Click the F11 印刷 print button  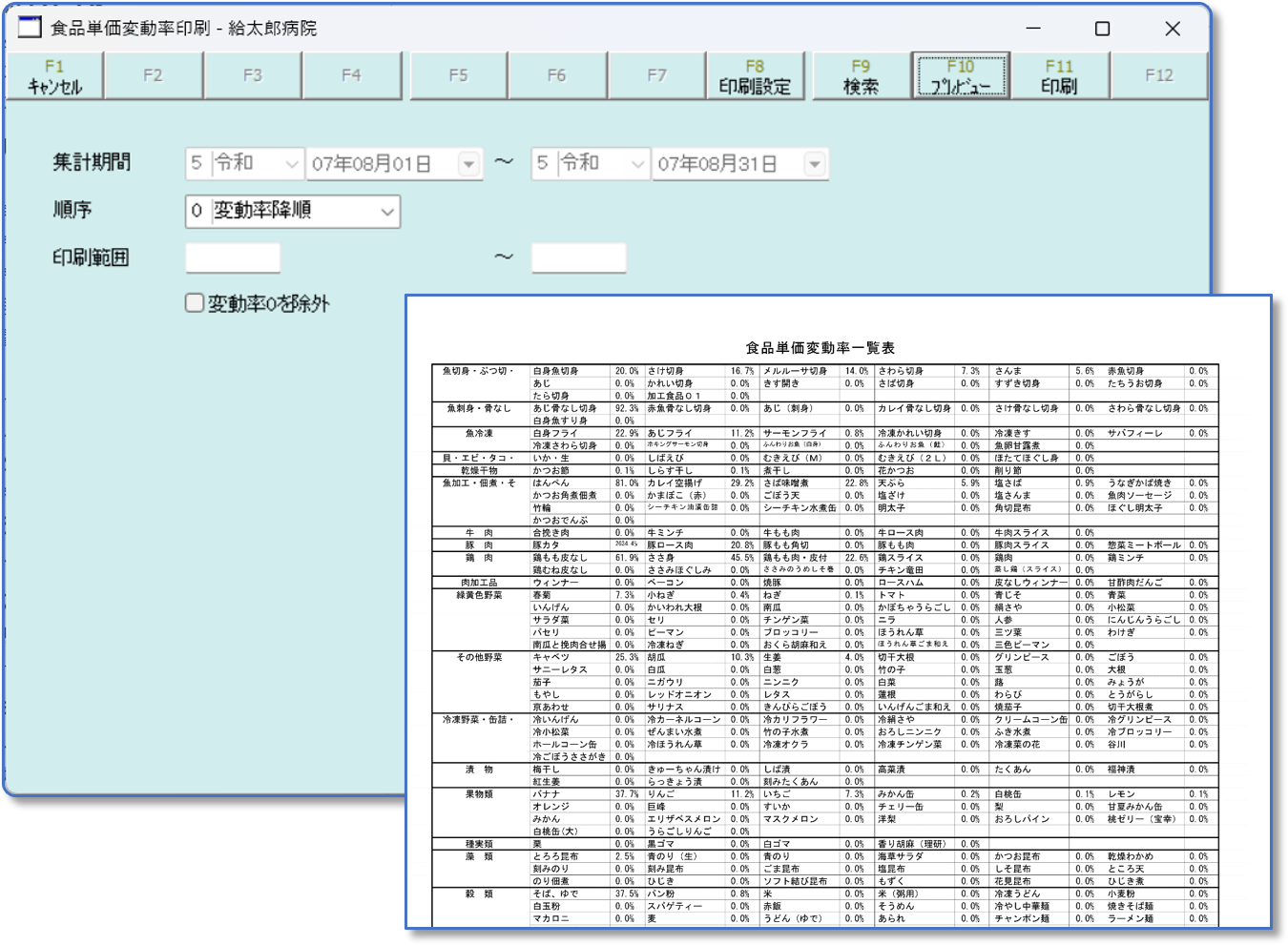1059,76
